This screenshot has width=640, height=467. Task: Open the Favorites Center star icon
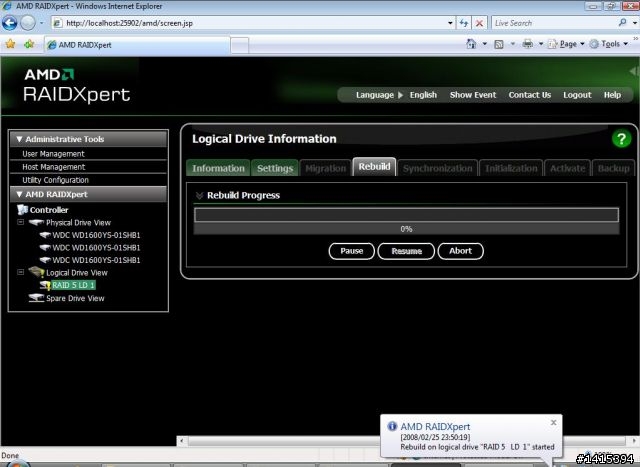click(10, 44)
